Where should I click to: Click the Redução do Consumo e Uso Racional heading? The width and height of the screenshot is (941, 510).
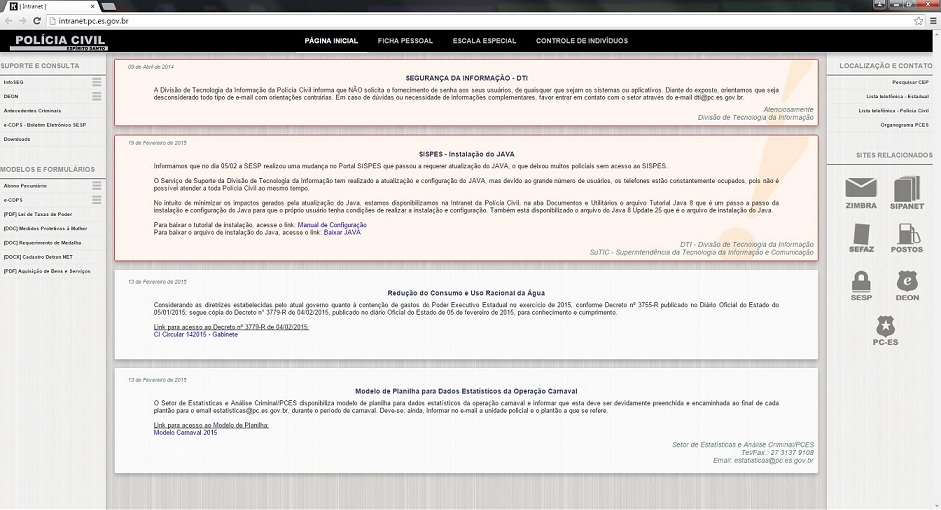466,293
